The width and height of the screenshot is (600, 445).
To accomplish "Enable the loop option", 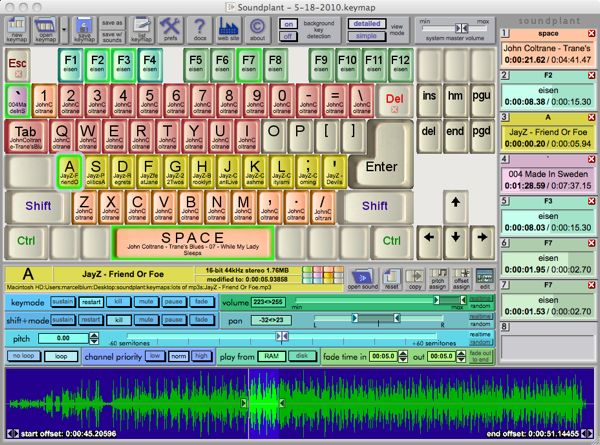I will tap(61, 356).
